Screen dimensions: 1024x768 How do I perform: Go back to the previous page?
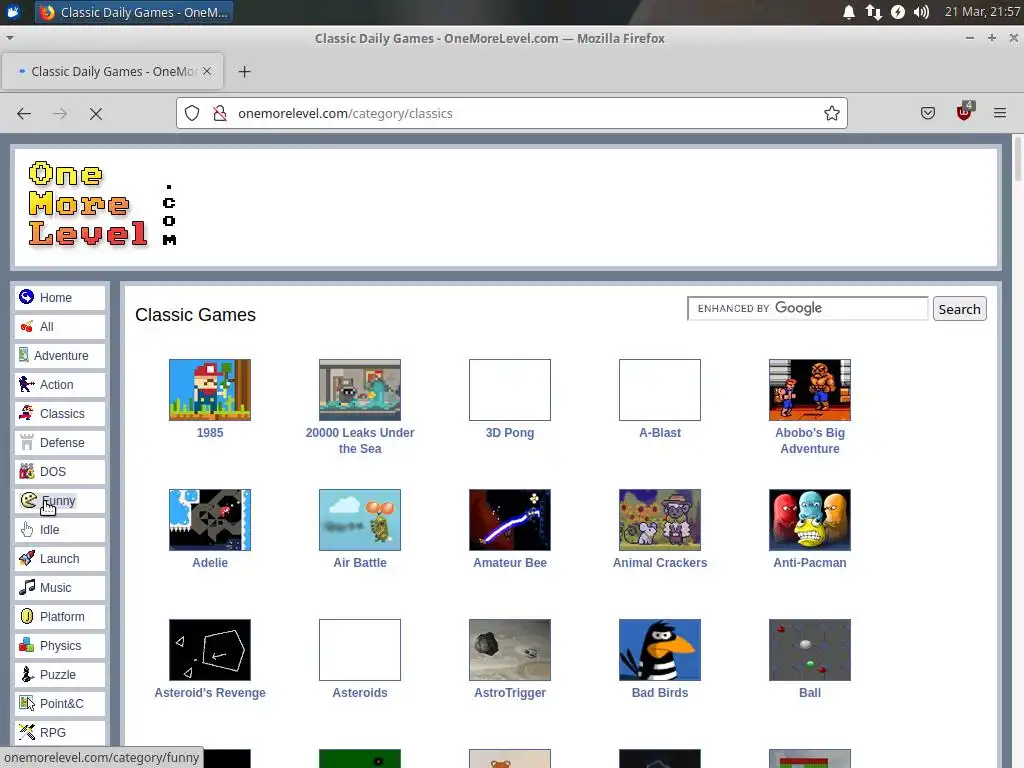point(24,114)
